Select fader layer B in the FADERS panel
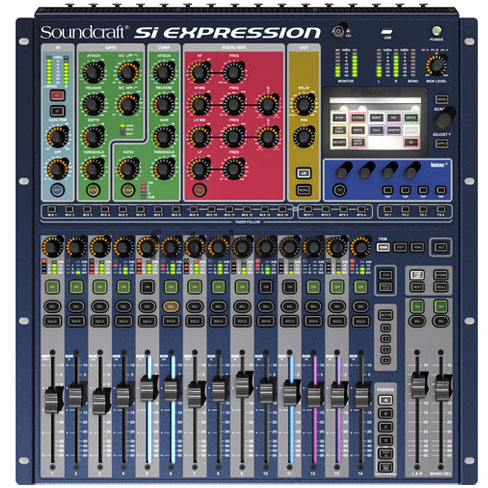Viewport: 488px width, 488px height. (385, 414)
